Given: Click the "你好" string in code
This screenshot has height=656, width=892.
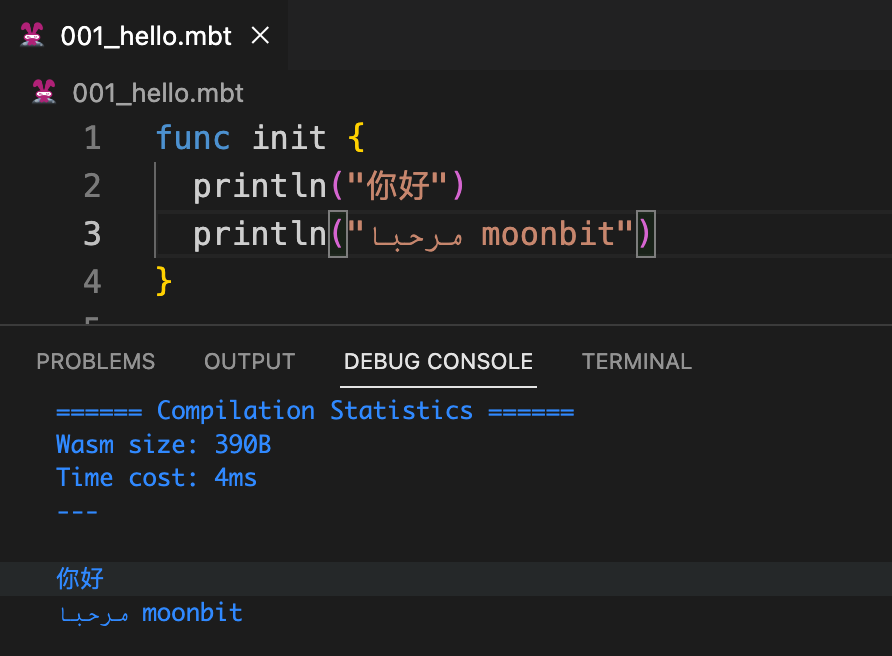Looking at the screenshot, I should (398, 186).
